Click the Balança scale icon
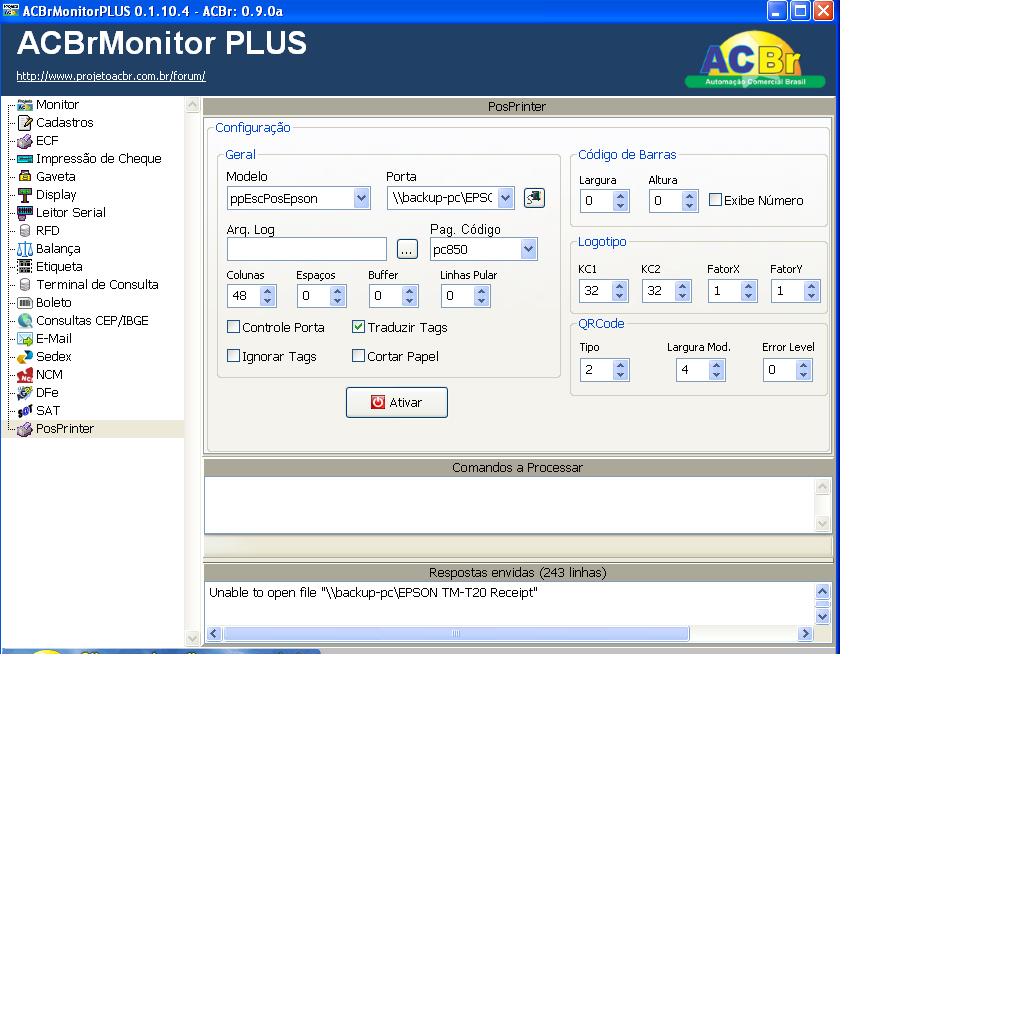This screenshot has height=1032, width=1024. click(25, 249)
